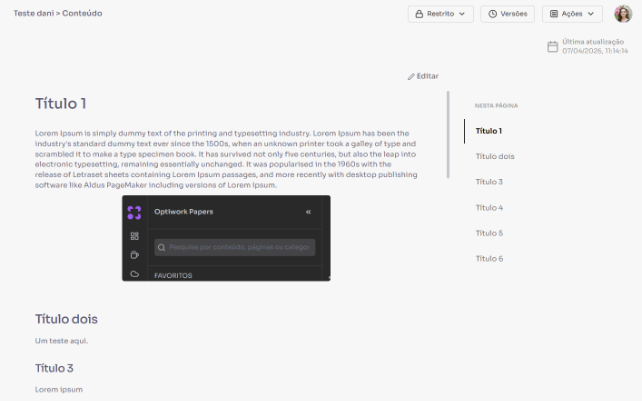Image resolution: width=642 pixels, height=401 pixels.
Task: Click the magnifier icon in embedded search
Action: pyautogui.click(x=161, y=247)
